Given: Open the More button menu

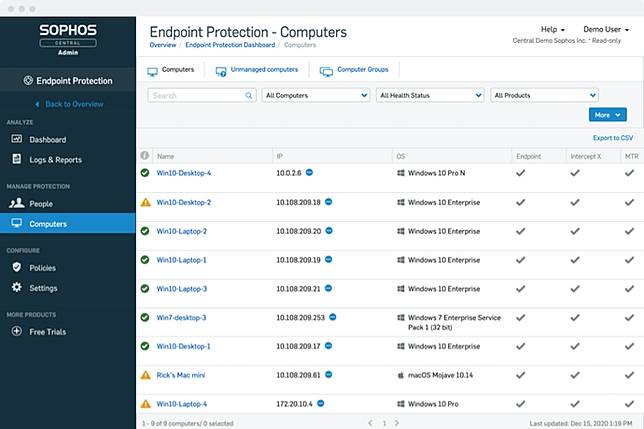Looking at the screenshot, I should click(607, 115).
